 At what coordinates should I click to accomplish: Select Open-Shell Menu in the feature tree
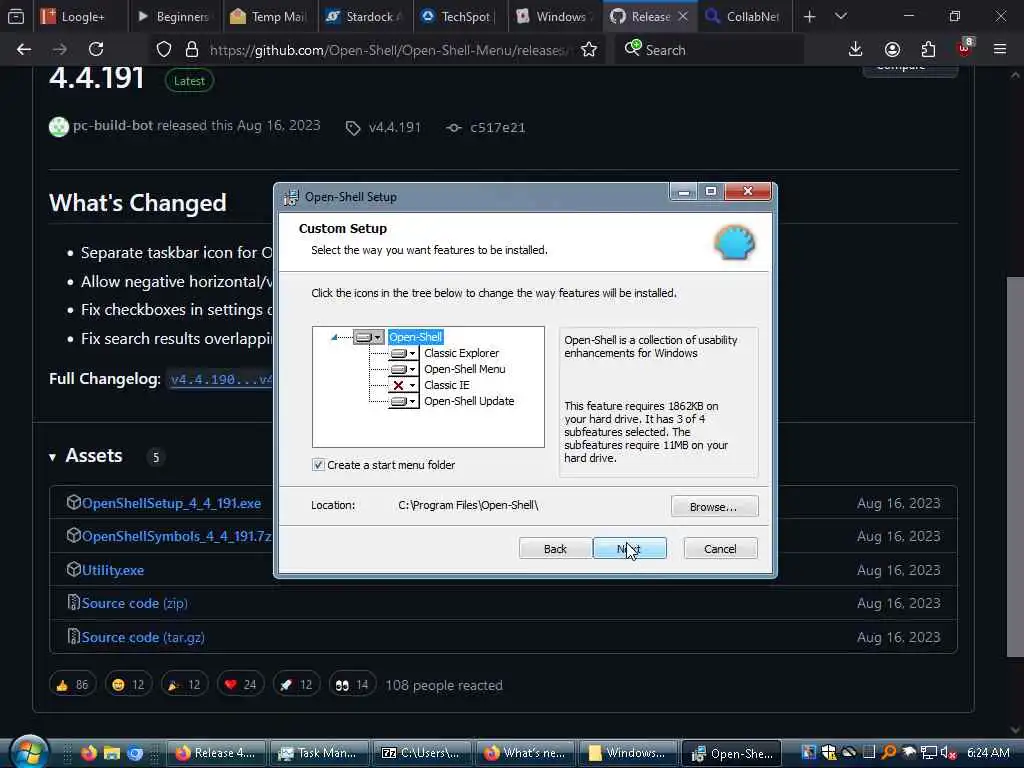coord(464,369)
